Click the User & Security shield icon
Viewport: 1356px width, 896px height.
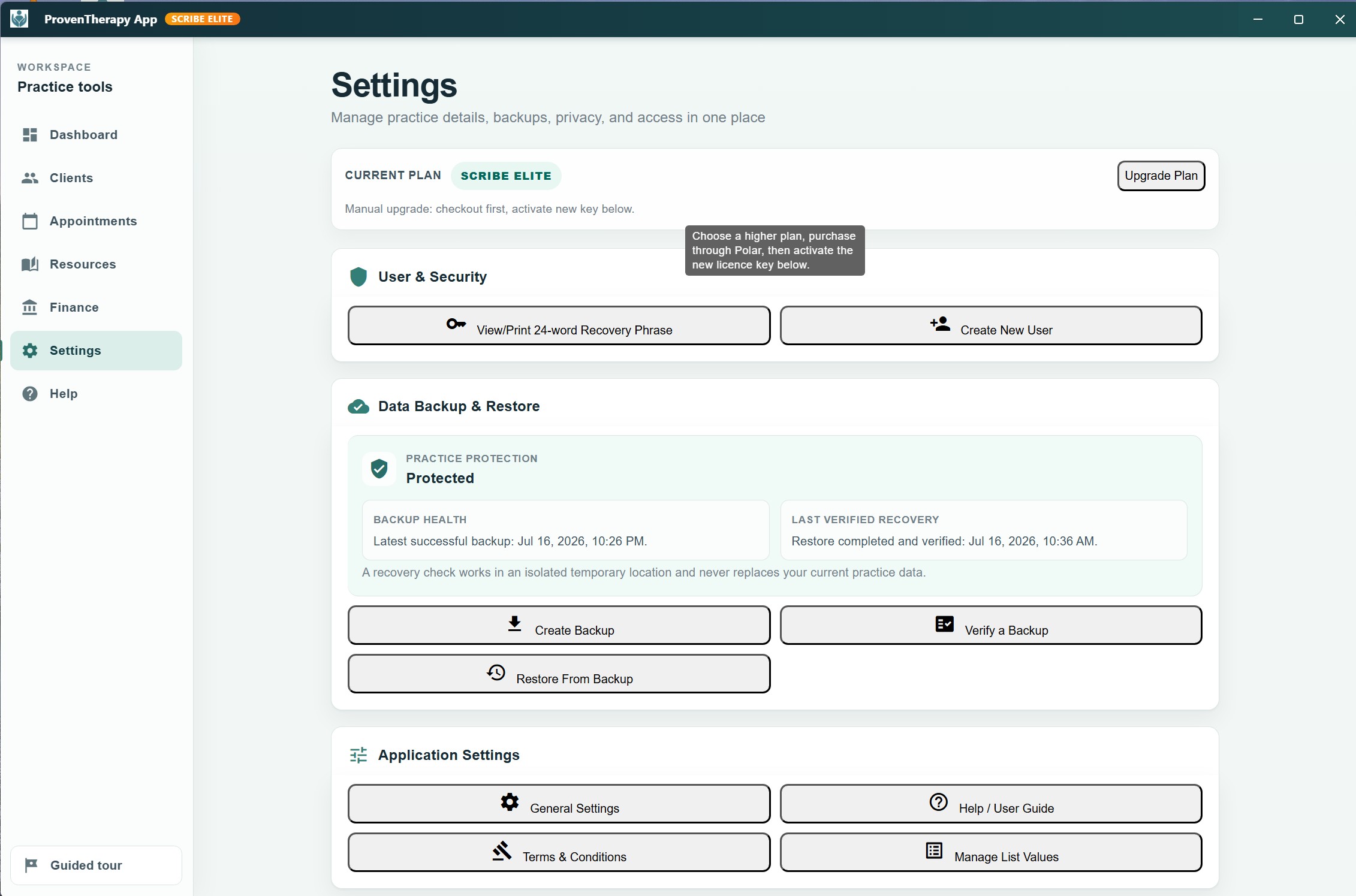pyautogui.click(x=358, y=277)
